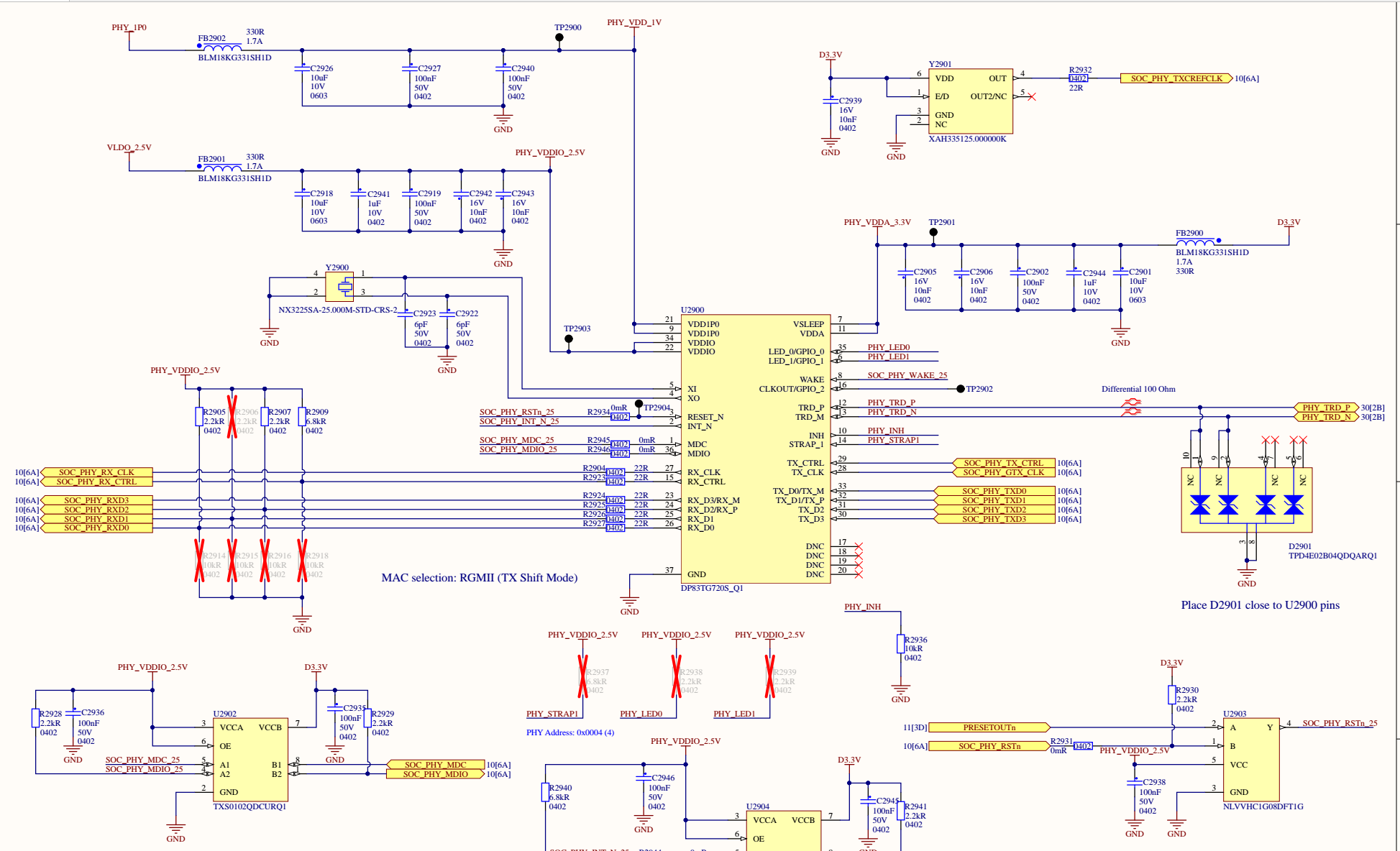
Task: Click the TP2904 test point dot
Action: tap(639, 404)
